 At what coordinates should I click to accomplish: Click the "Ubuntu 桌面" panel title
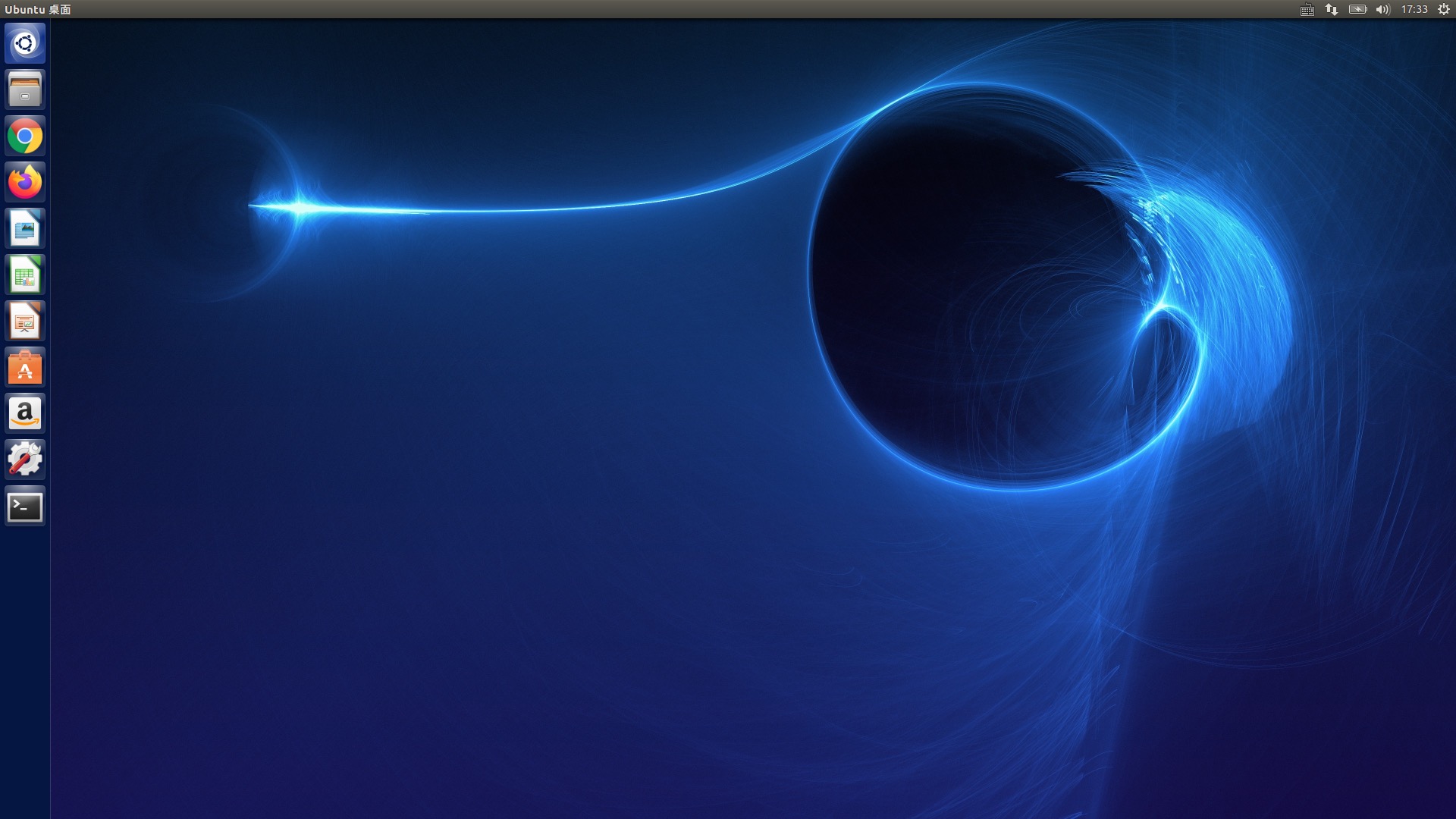(38, 10)
